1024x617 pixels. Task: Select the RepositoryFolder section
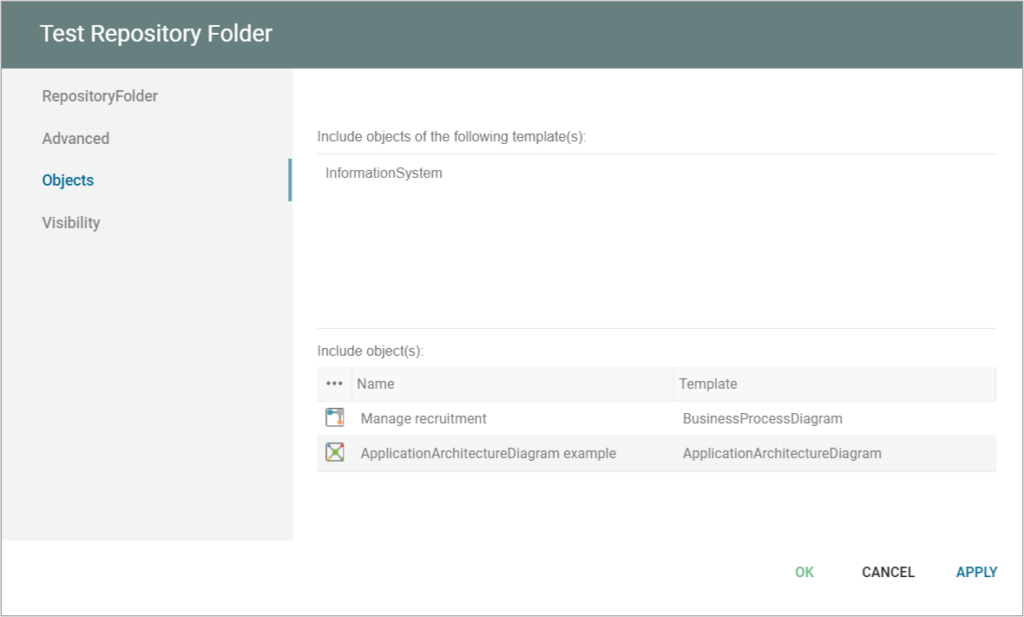[98, 95]
